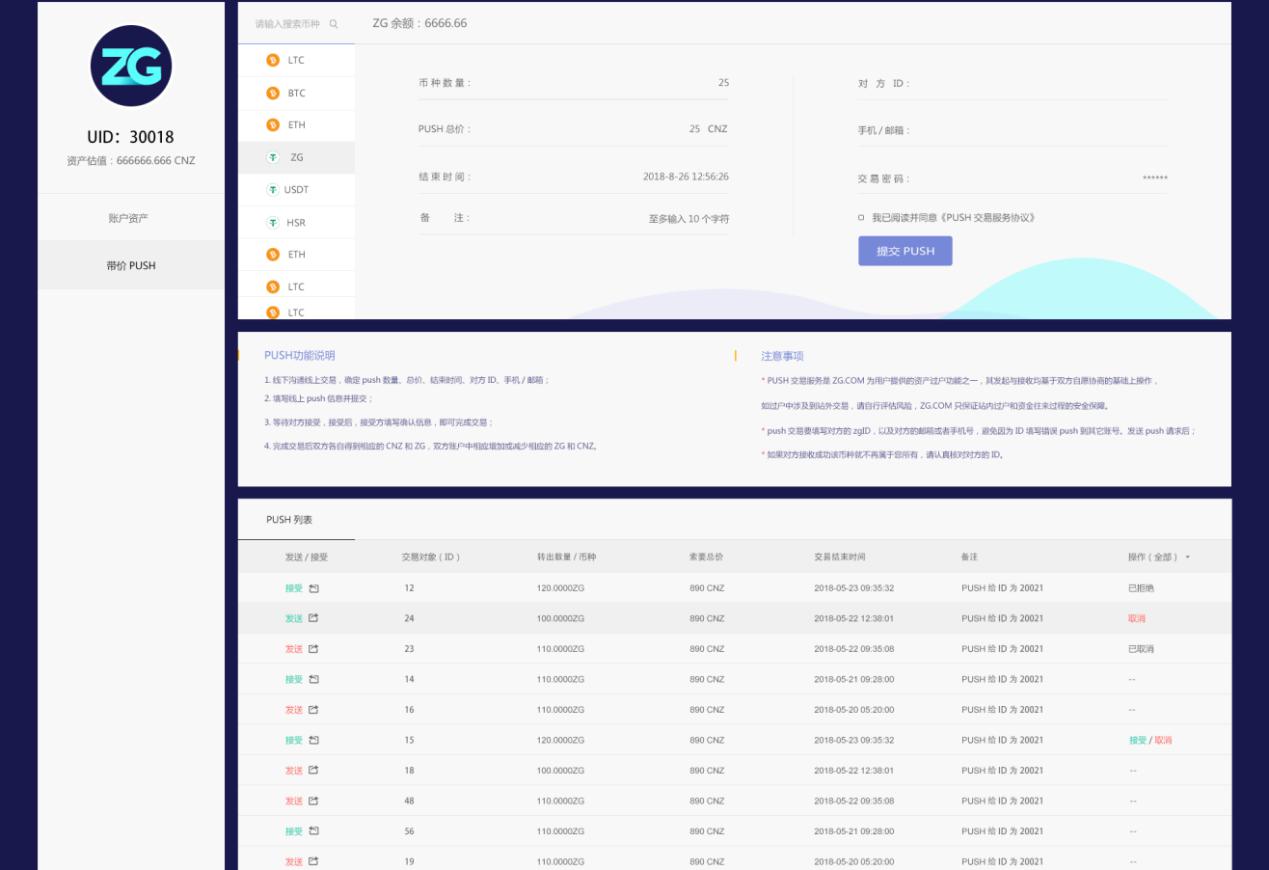Click 接受 action in row with ID 15
This screenshot has height=870, width=1269.
coord(1137,740)
